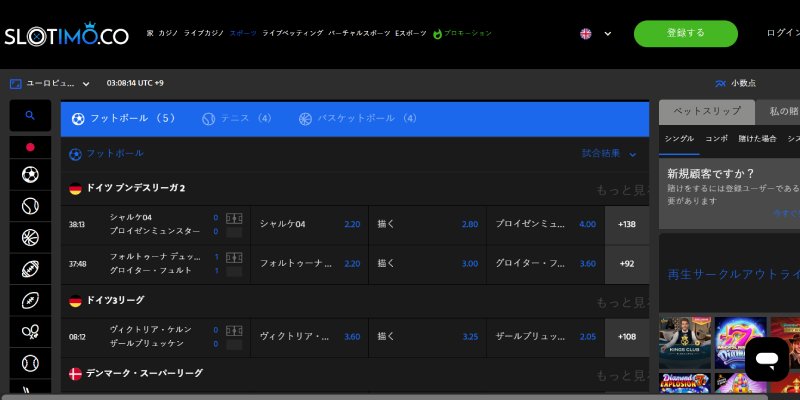Image resolution: width=800 pixels, height=400 pixels.
Task: Select 小数点 odds format option
Action: point(743,84)
